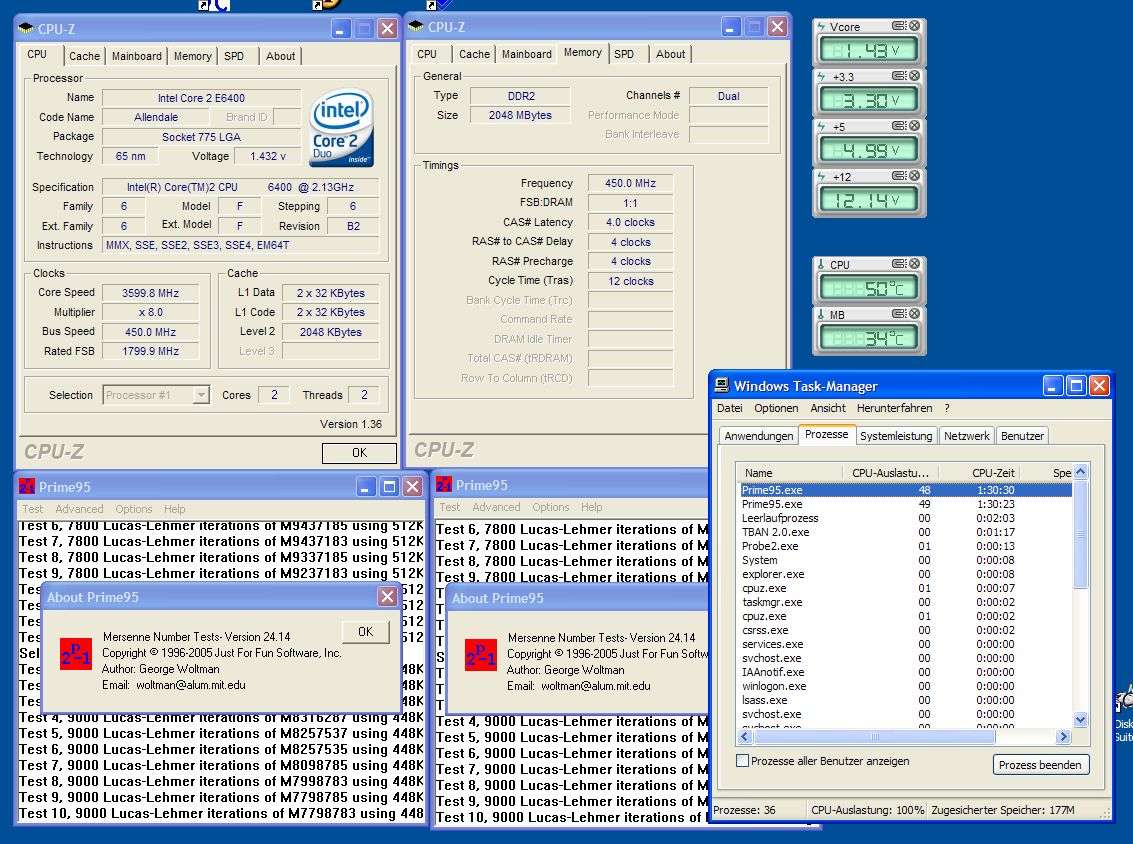Select the winlogon.exe process row

click(905, 686)
